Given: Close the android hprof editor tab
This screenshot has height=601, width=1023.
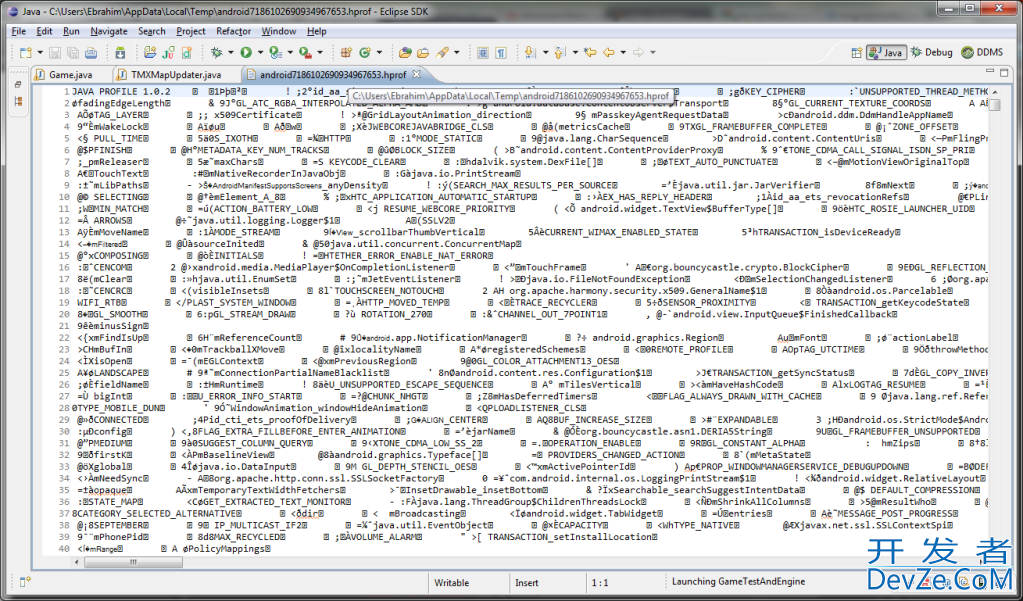Looking at the screenshot, I should (x=416, y=75).
